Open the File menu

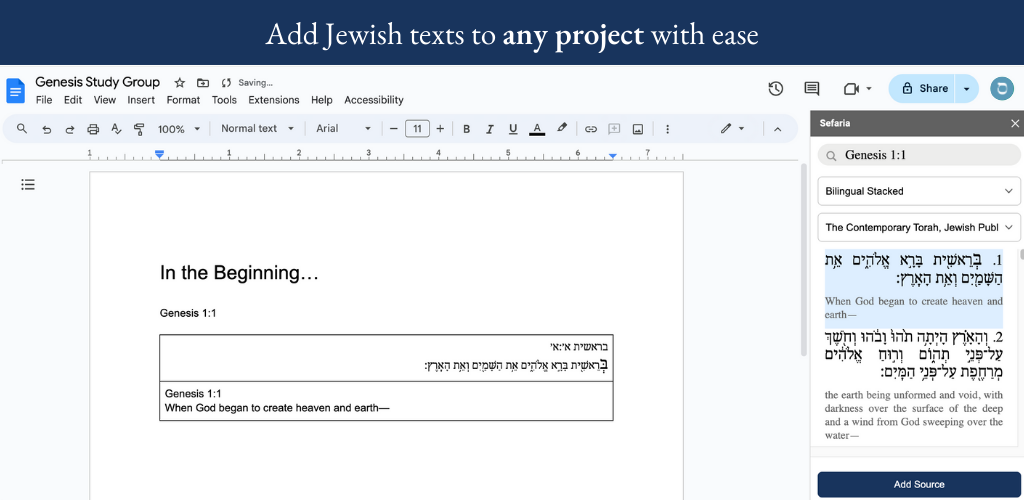44,100
